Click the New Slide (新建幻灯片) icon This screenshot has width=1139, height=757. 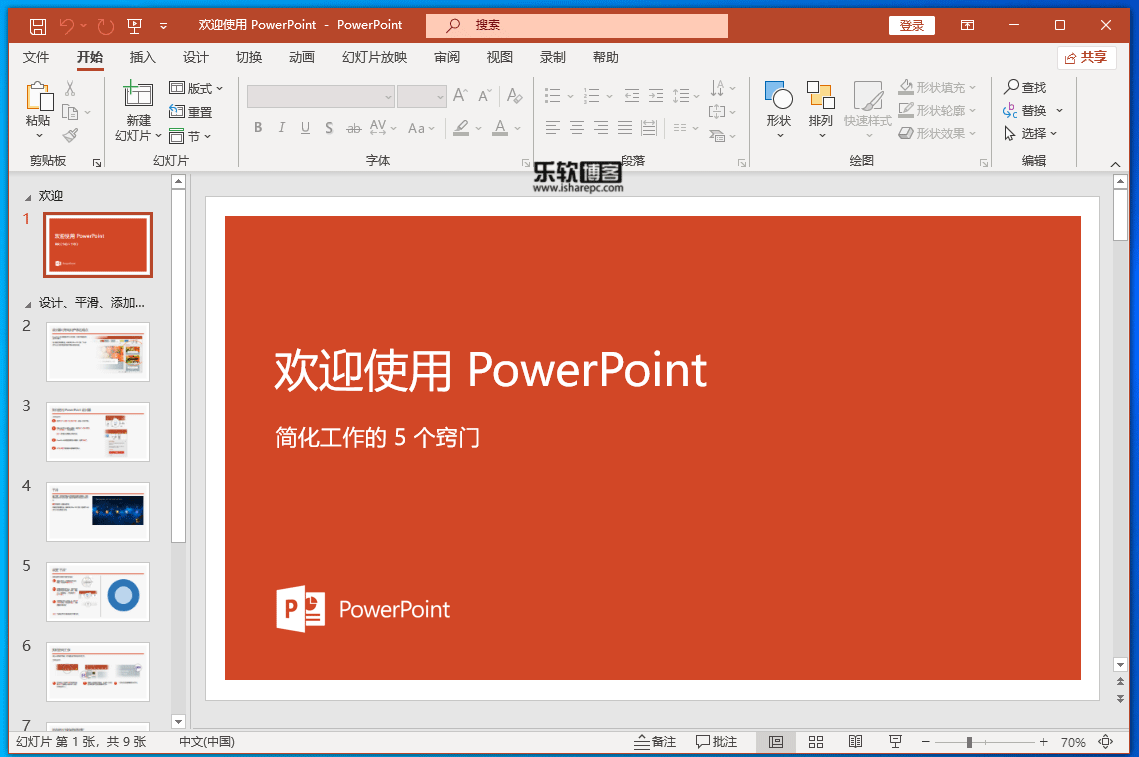(x=137, y=94)
